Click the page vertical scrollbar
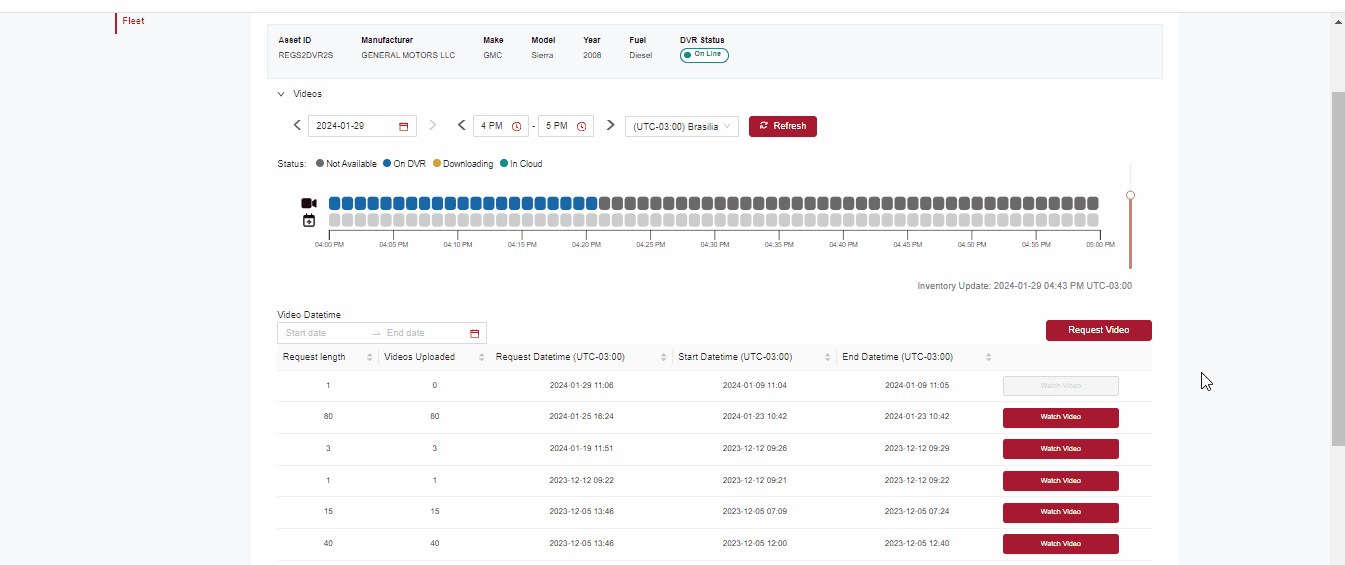This screenshot has height=565, width=1345. click(x=1338, y=268)
